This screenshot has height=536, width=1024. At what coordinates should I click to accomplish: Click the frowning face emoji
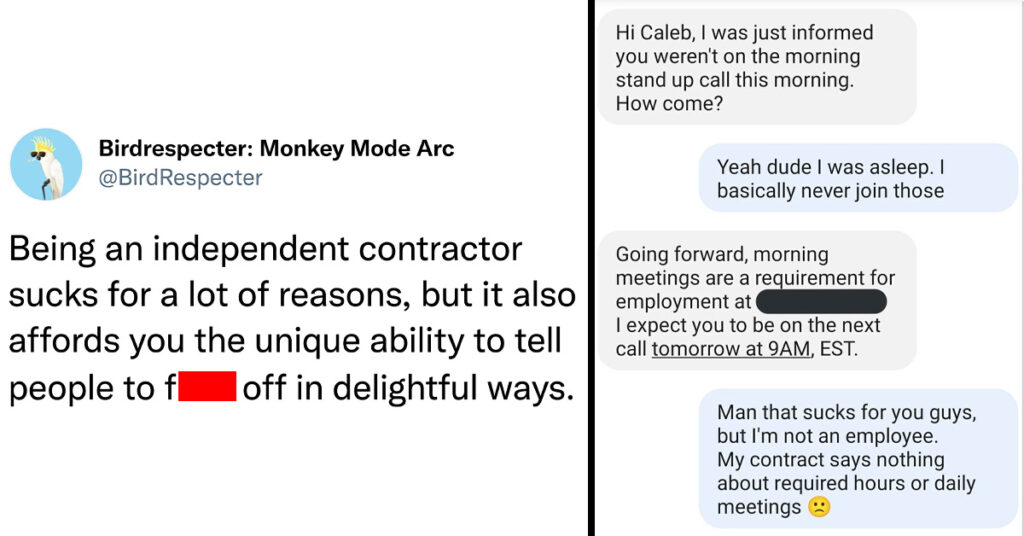point(819,508)
